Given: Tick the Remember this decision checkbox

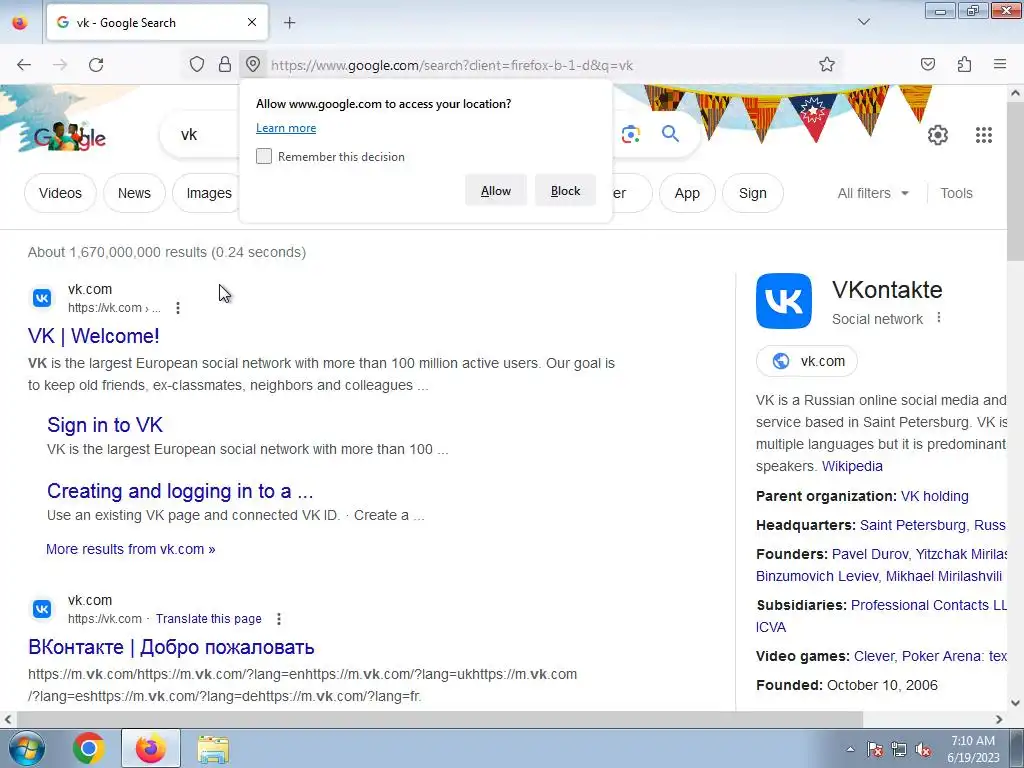Looking at the screenshot, I should pos(264,156).
